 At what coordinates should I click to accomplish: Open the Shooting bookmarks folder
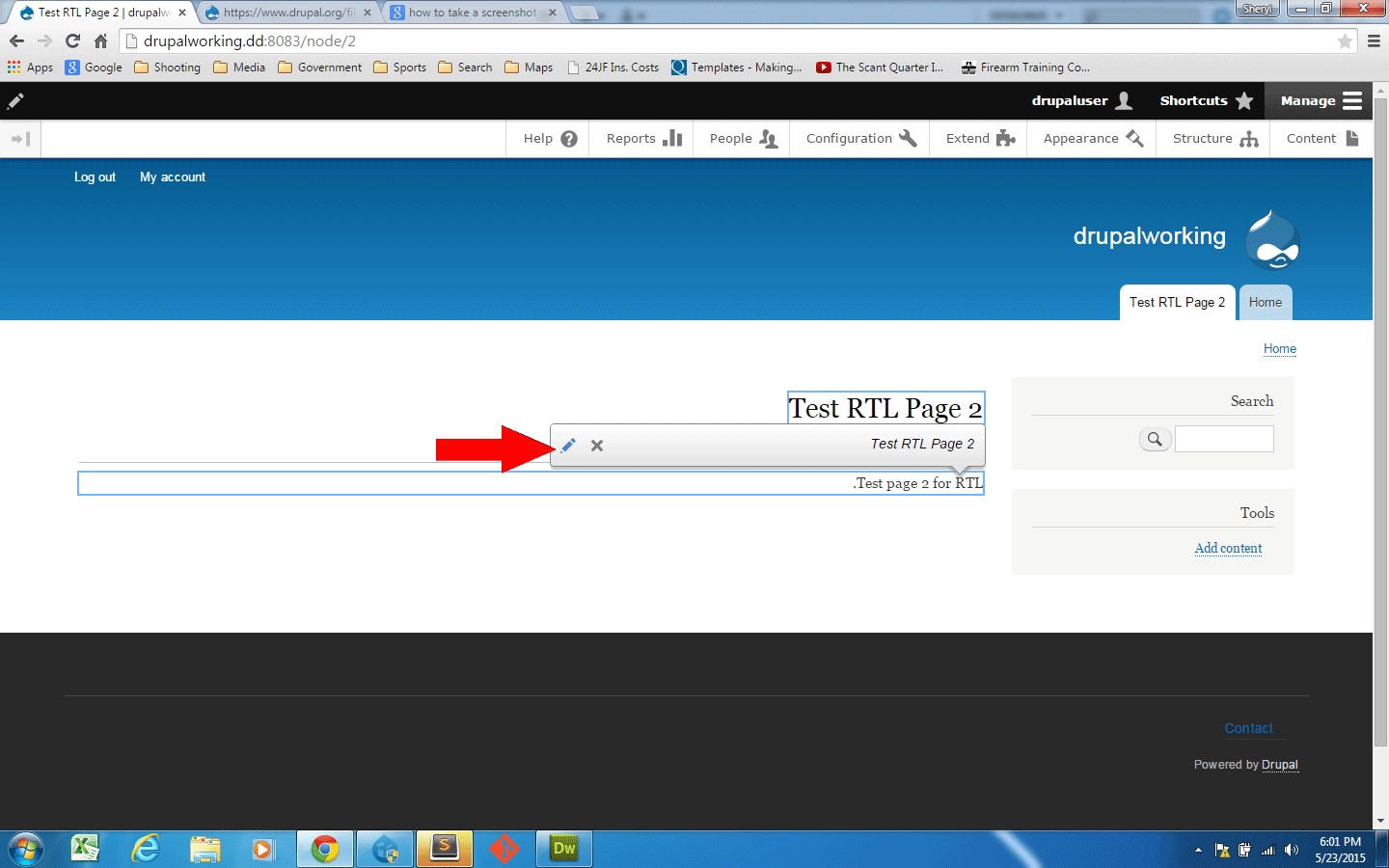click(167, 67)
